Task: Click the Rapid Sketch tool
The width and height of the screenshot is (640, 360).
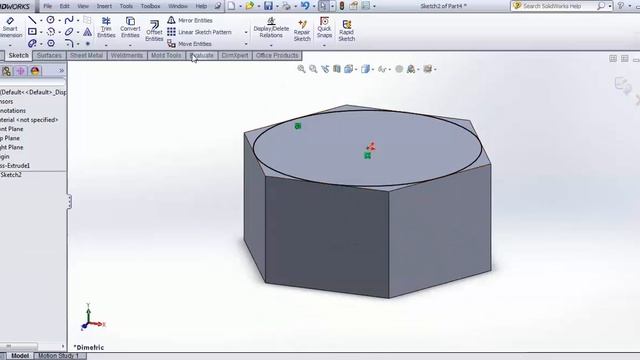Action: pos(347,31)
